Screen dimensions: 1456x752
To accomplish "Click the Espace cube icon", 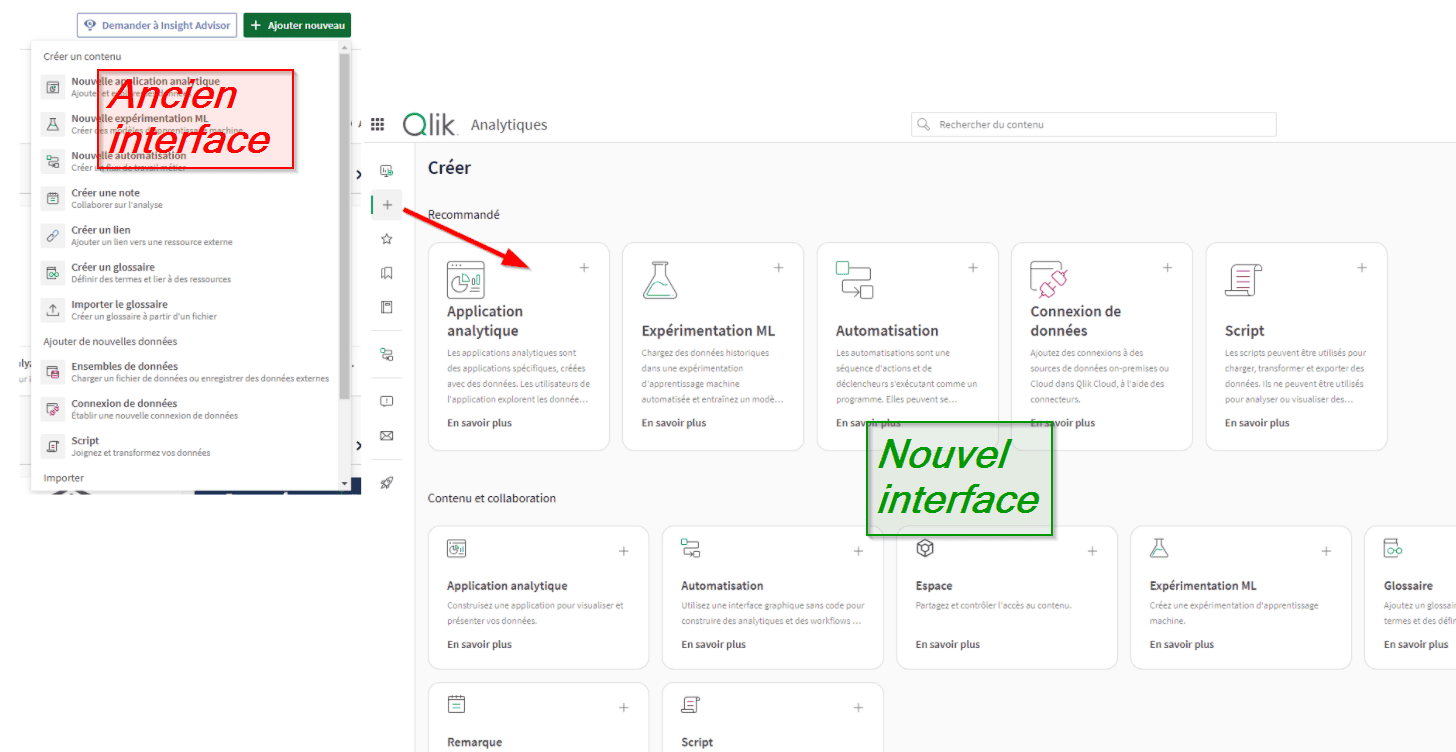I will pos(925,548).
